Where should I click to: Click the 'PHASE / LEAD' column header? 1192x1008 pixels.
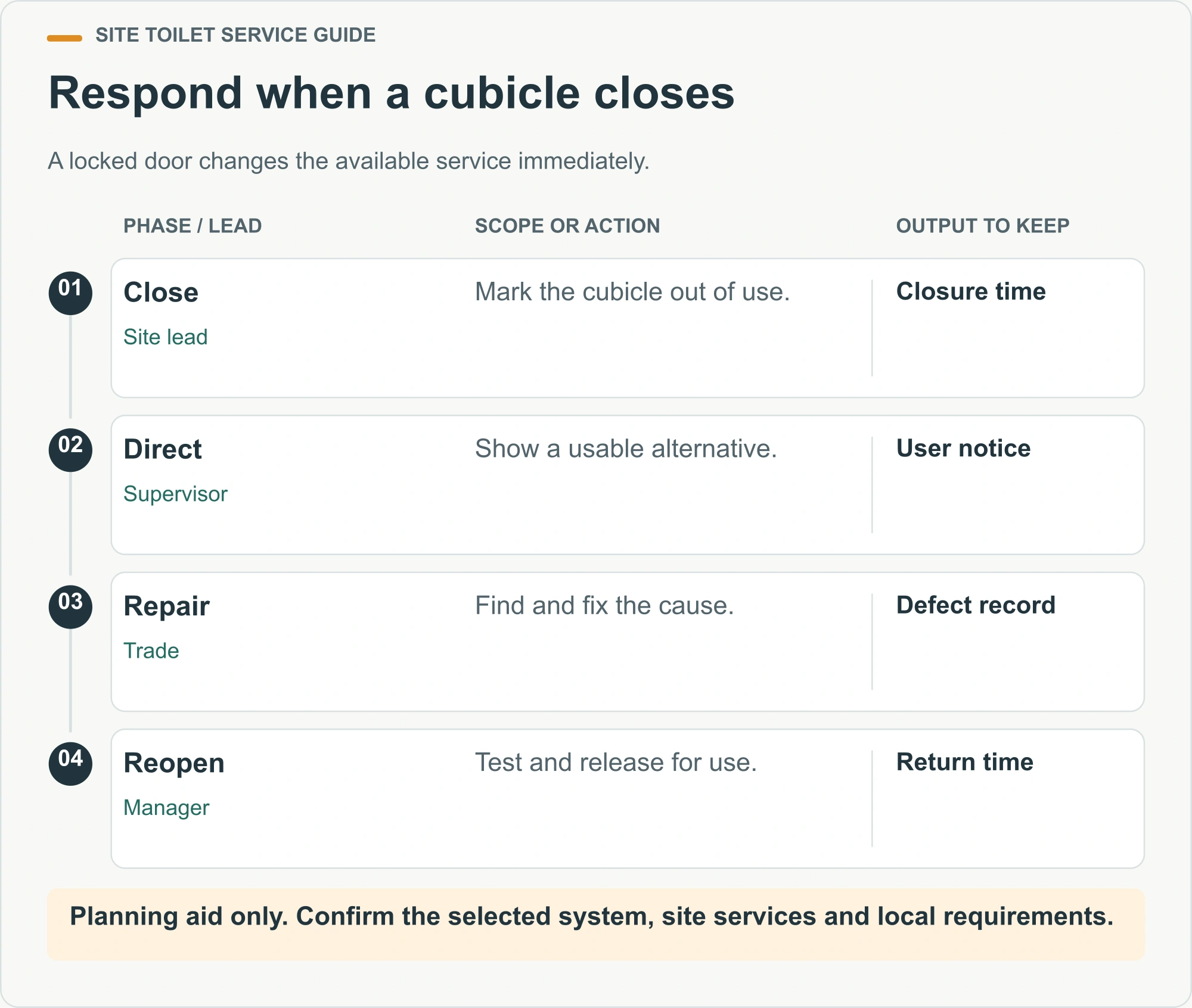(193, 226)
